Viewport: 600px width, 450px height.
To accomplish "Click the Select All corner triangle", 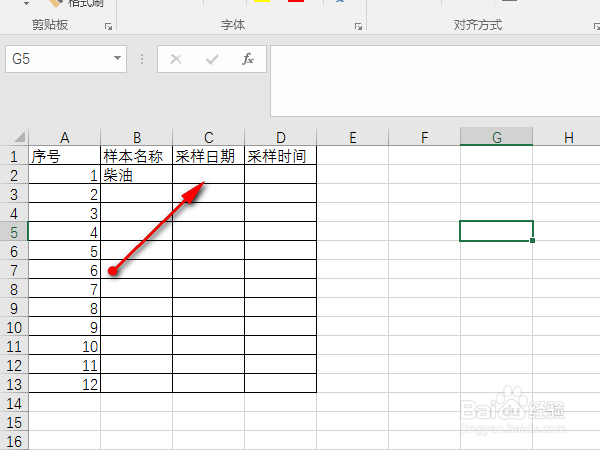I will (x=19, y=137).
